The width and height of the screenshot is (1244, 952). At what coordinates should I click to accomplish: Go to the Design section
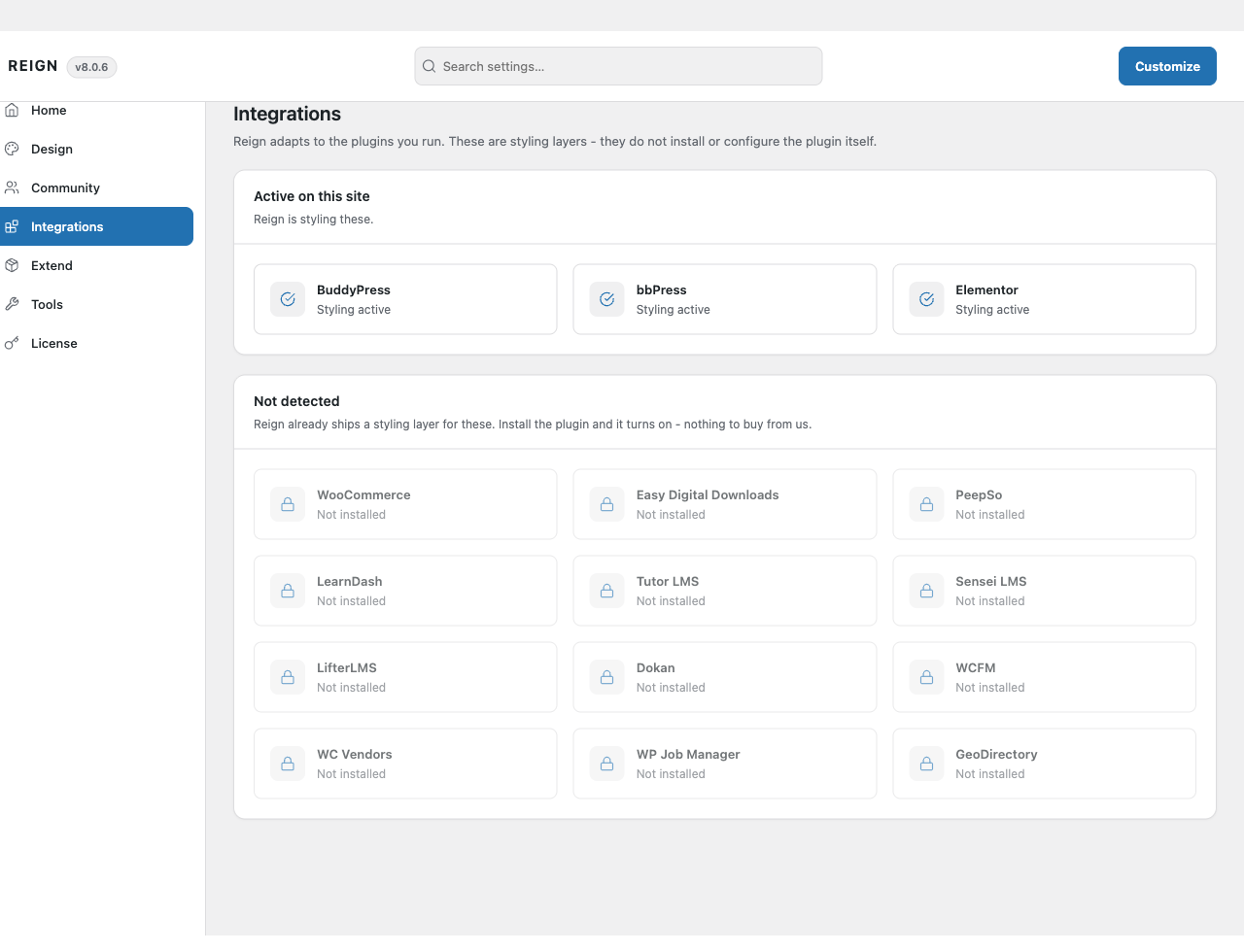click(x=96, y=149)
